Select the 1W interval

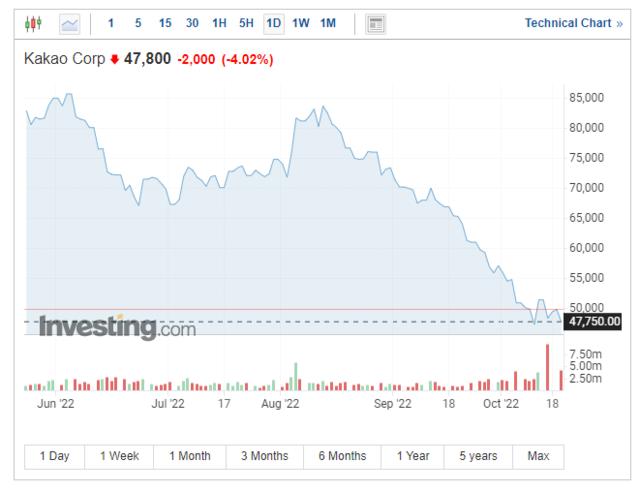pos(300,23)
